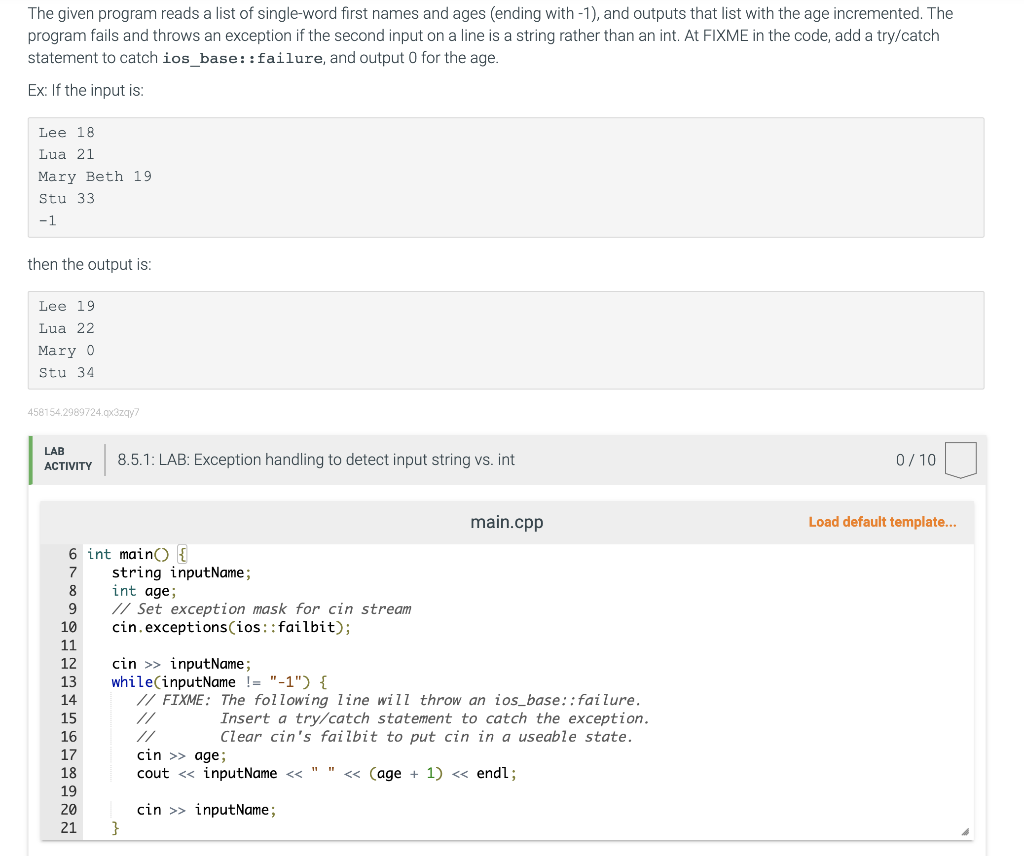Click the Load default template link

[882, 522]
